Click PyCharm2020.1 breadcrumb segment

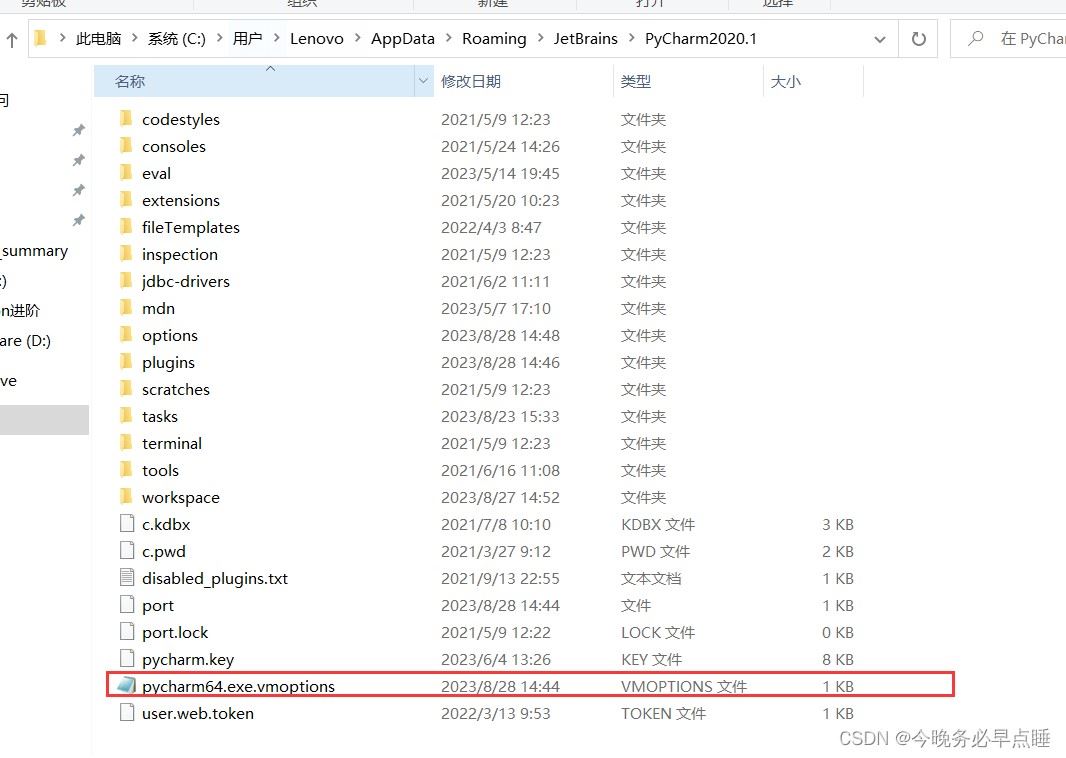(700, 39)
